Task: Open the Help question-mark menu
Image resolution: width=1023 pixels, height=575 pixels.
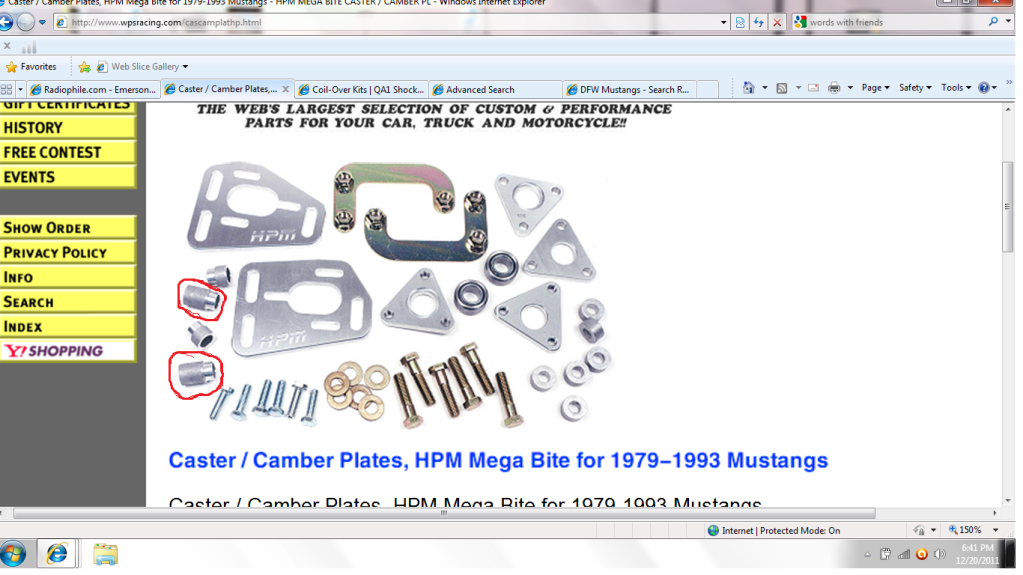Action: pos(988,87)
